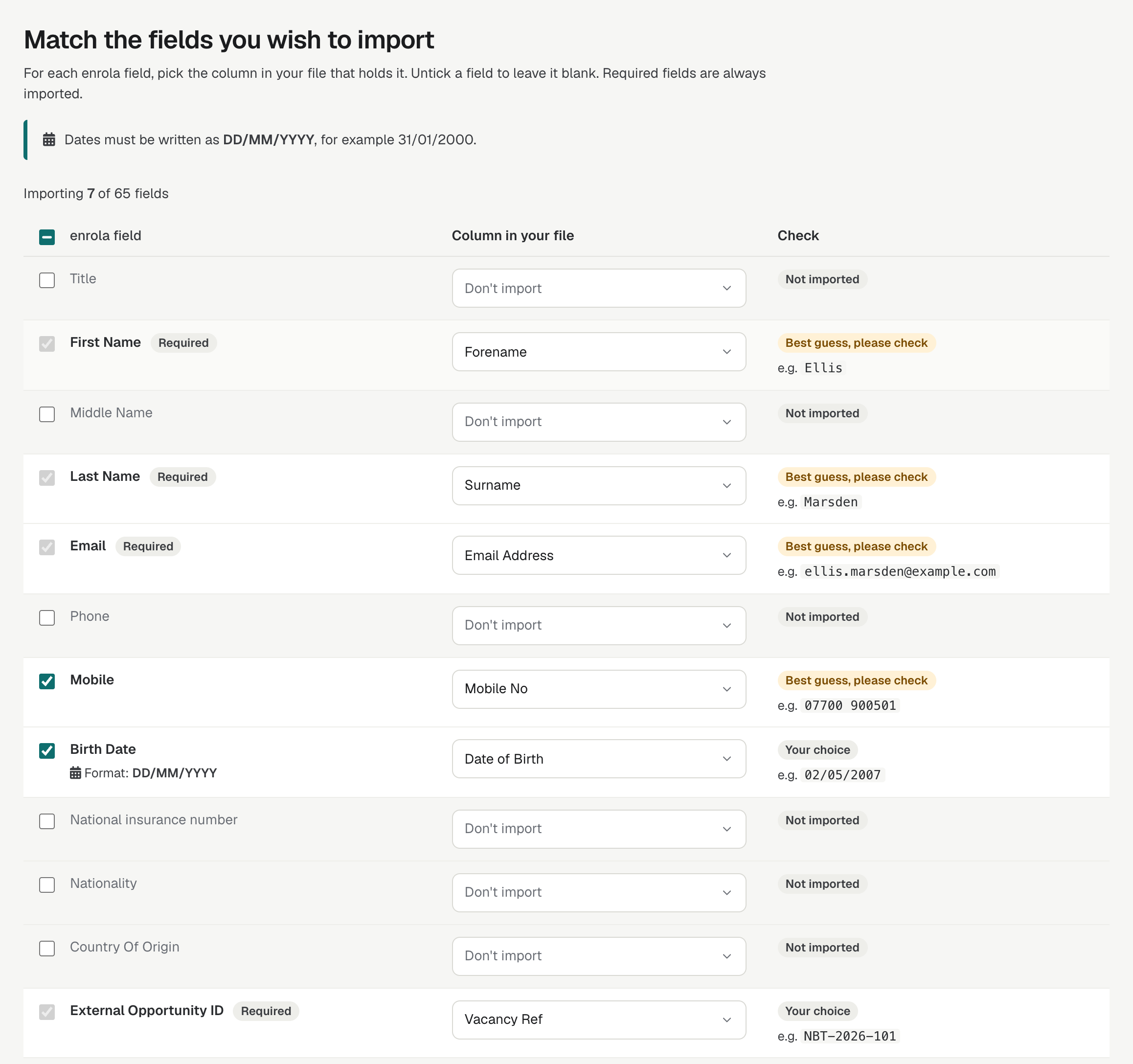Click the 'Not imported' badge in the Title row

(x=822, y=279)
